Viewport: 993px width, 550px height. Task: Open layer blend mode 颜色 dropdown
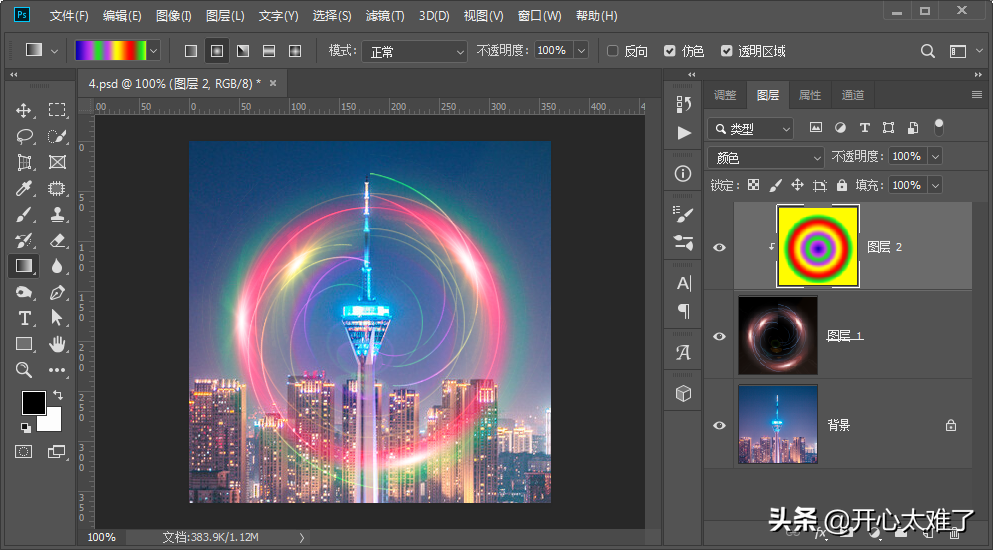pos(766,157)
